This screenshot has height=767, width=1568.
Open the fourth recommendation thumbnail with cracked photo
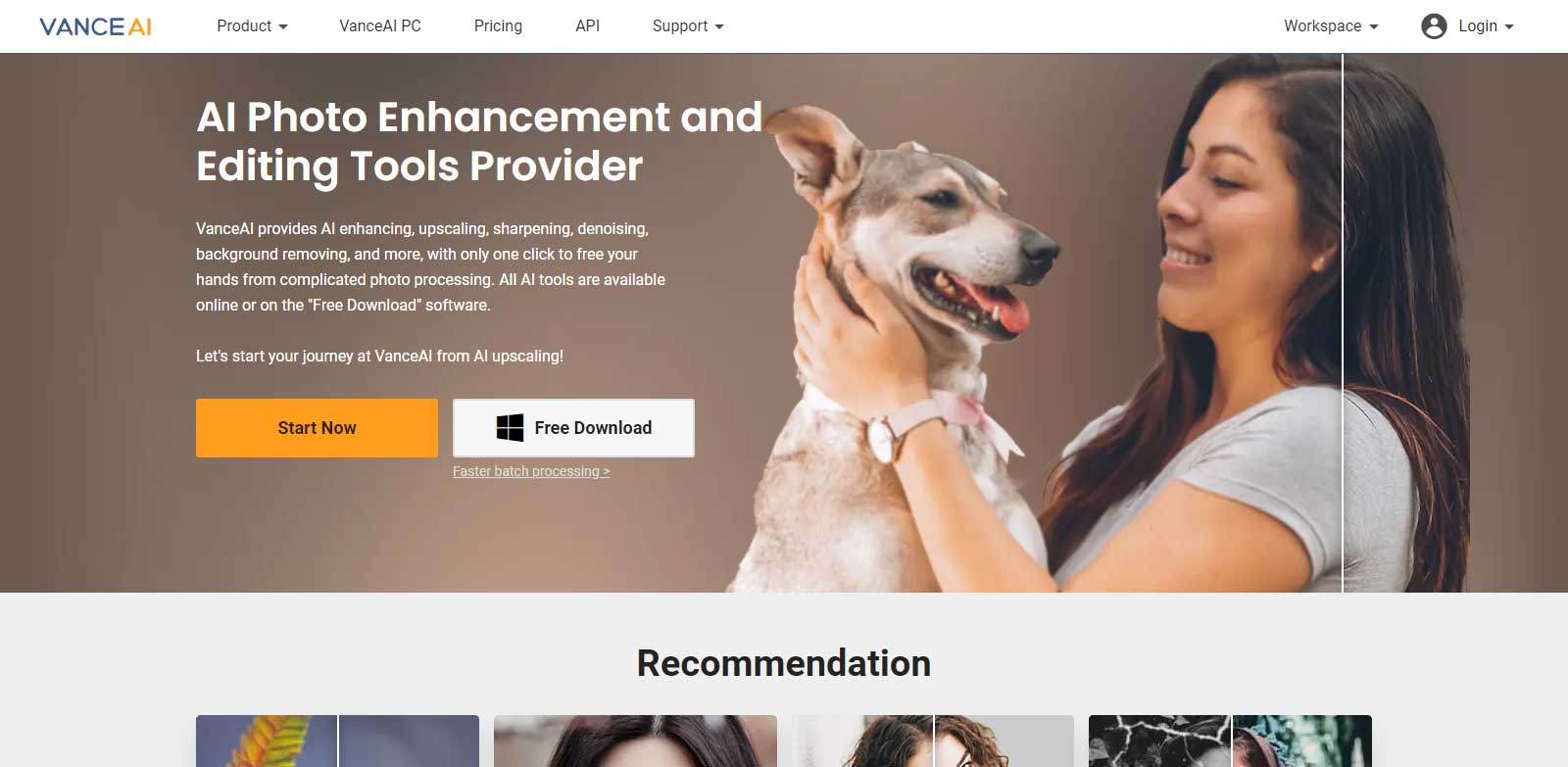pos(1230,742)
